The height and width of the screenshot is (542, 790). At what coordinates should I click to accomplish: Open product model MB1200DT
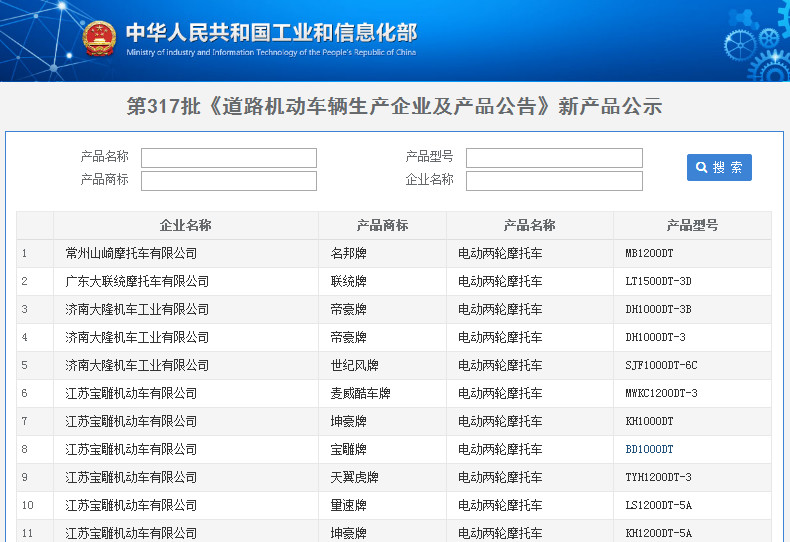coord(649,254)
